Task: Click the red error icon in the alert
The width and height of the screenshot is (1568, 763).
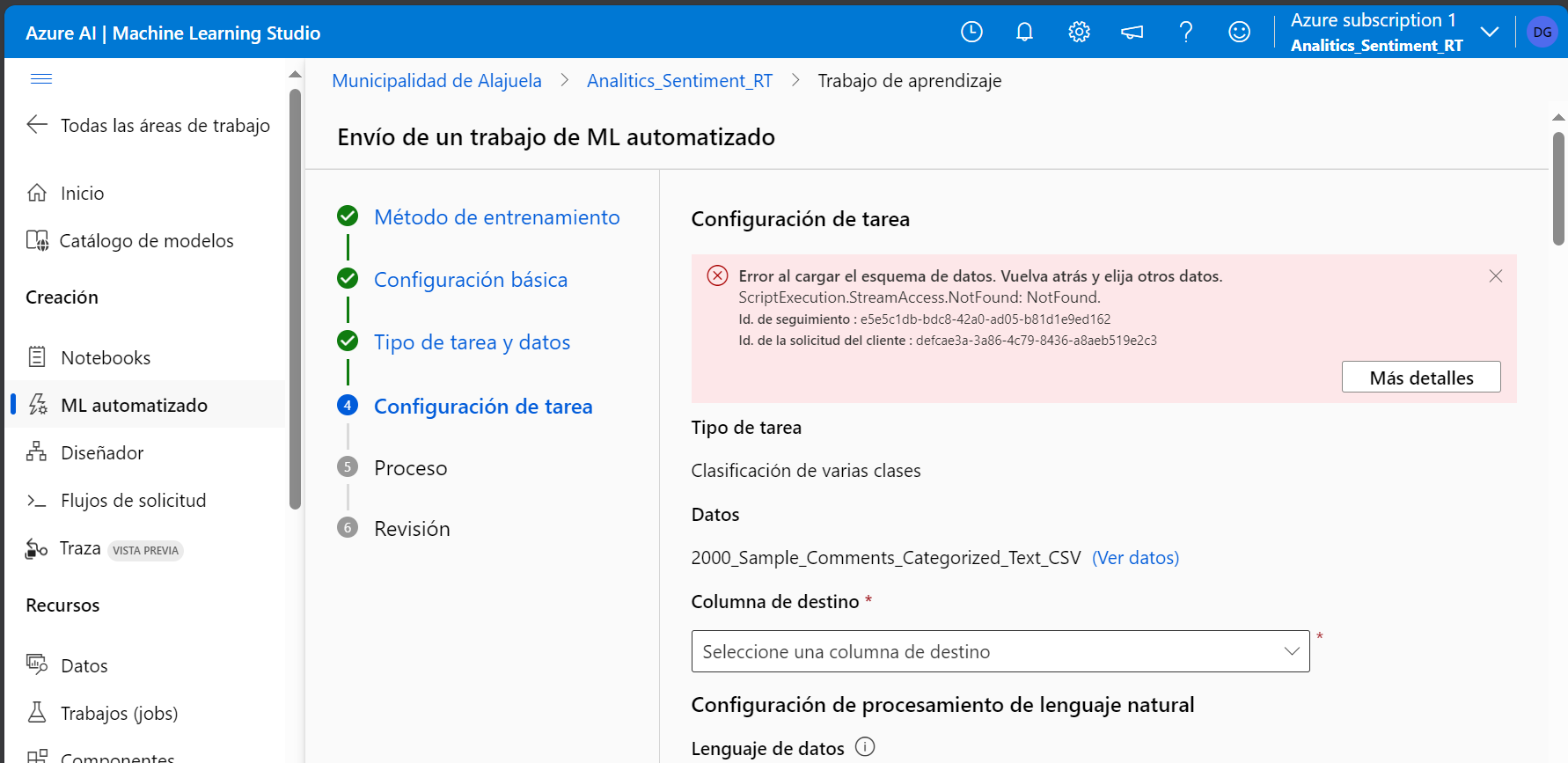Action: tap(717, 275)
